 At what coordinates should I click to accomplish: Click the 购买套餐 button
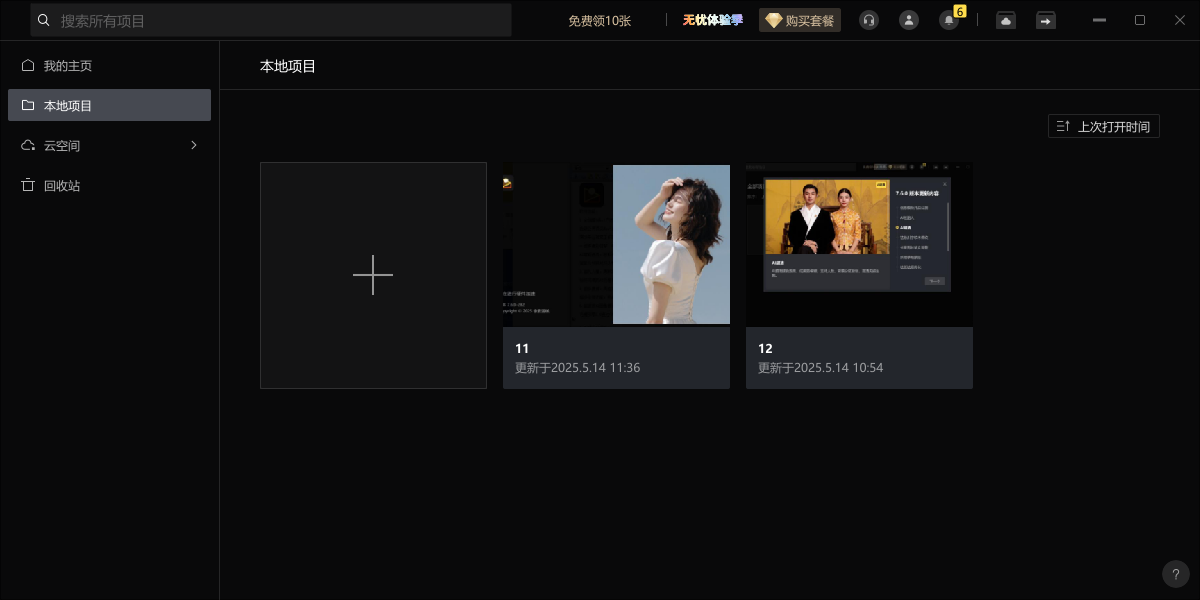[x=800, y=20]
